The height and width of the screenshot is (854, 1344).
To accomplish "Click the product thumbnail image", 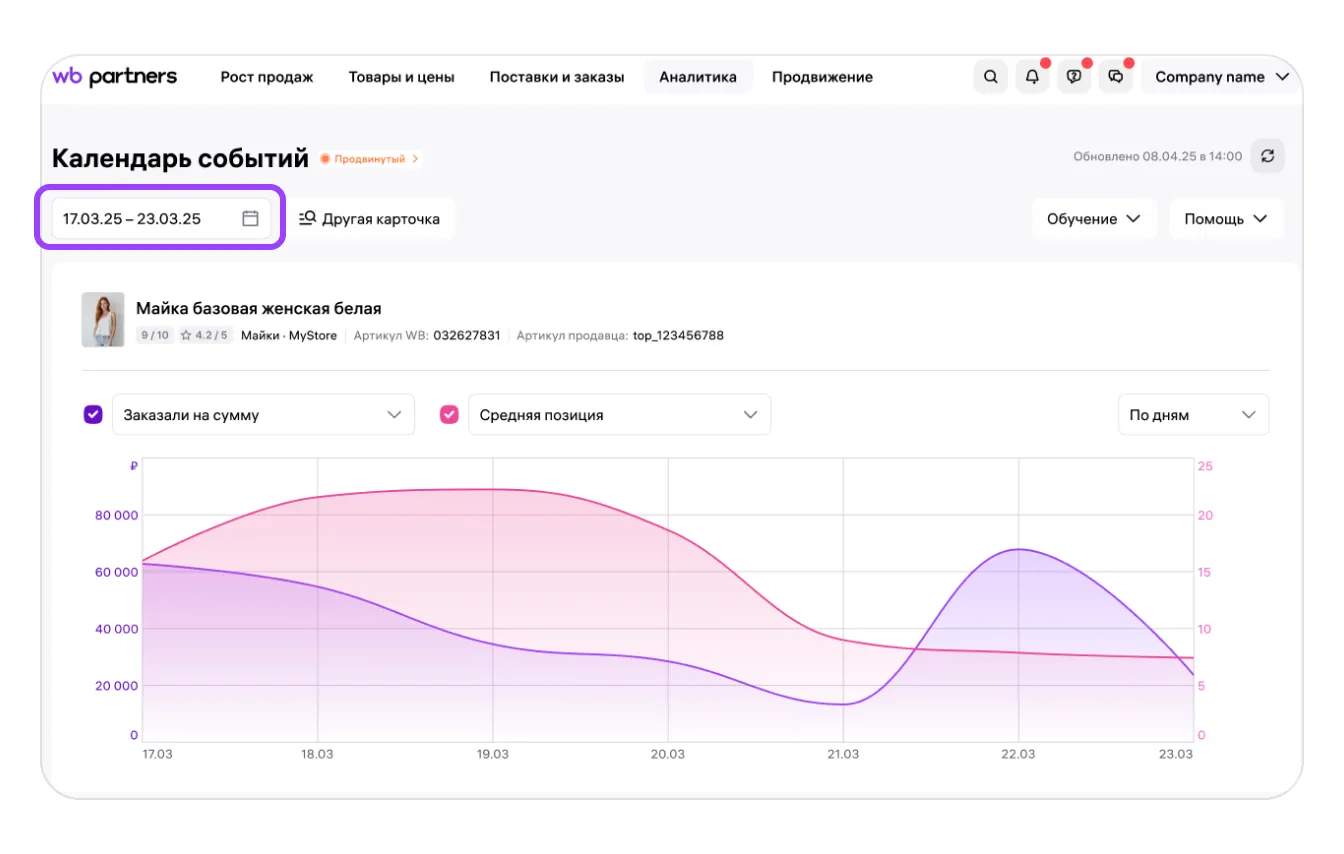I will (103, 319).
